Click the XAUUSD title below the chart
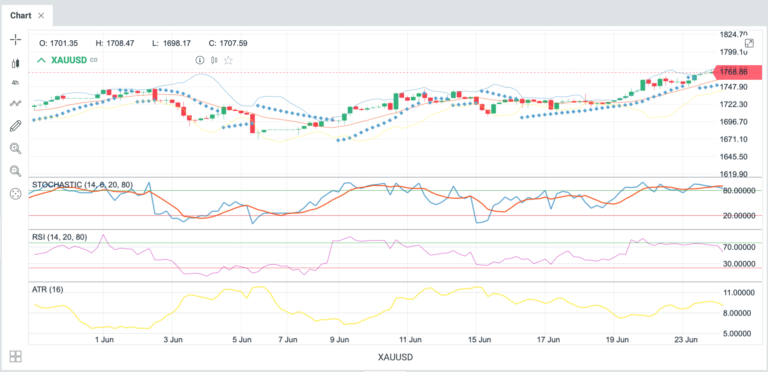The height and width of the screenshot is (372, 768). point(395,357)
